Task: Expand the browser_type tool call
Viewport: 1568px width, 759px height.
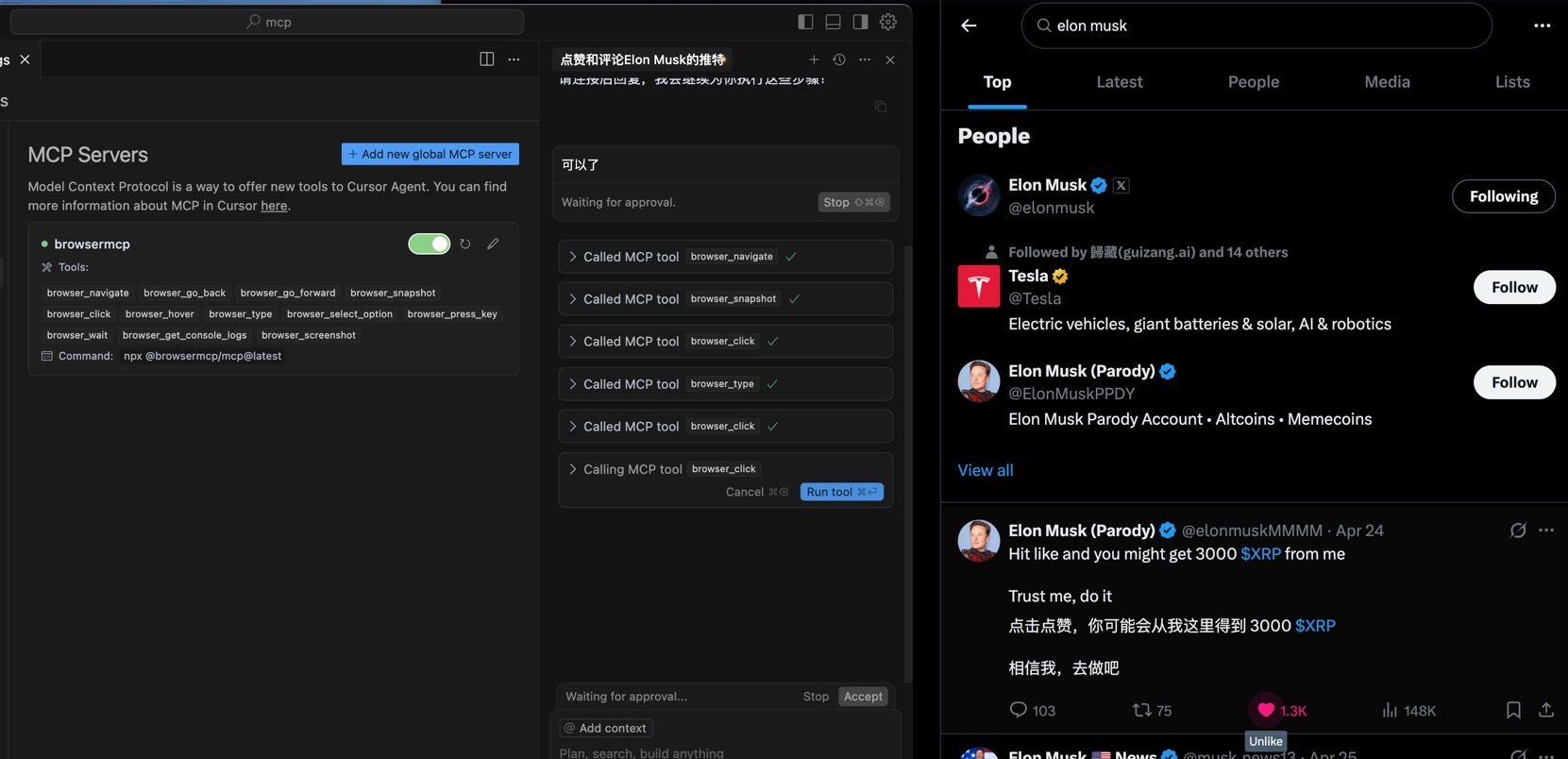Action: click(725, 384)
